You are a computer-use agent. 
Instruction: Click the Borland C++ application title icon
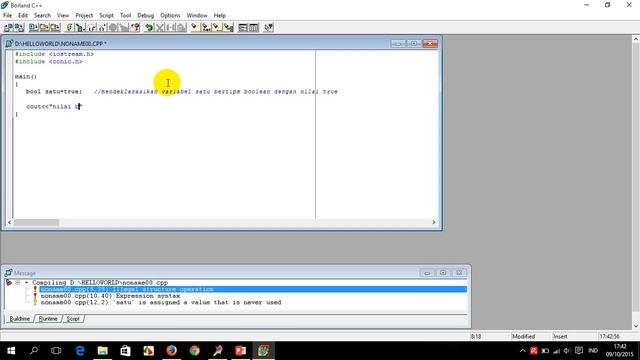[4, 5]
